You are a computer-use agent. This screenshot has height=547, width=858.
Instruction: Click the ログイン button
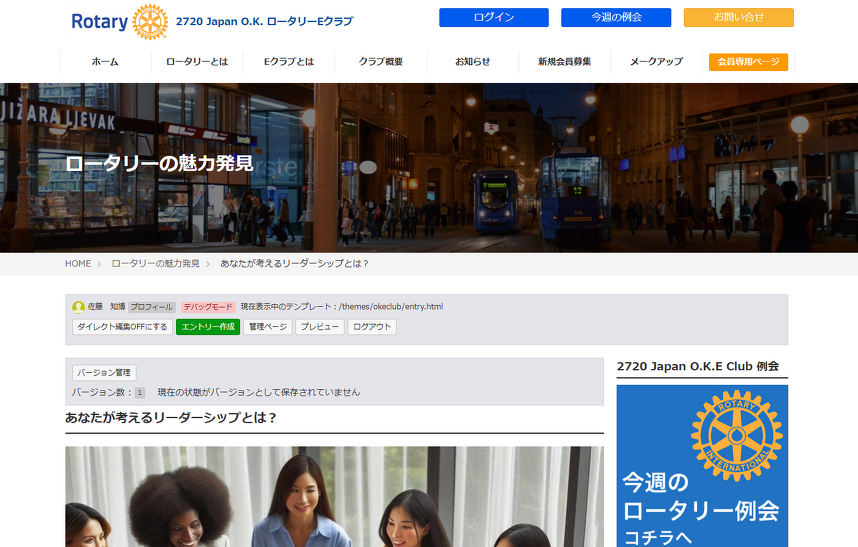click(x=493, y=17)
